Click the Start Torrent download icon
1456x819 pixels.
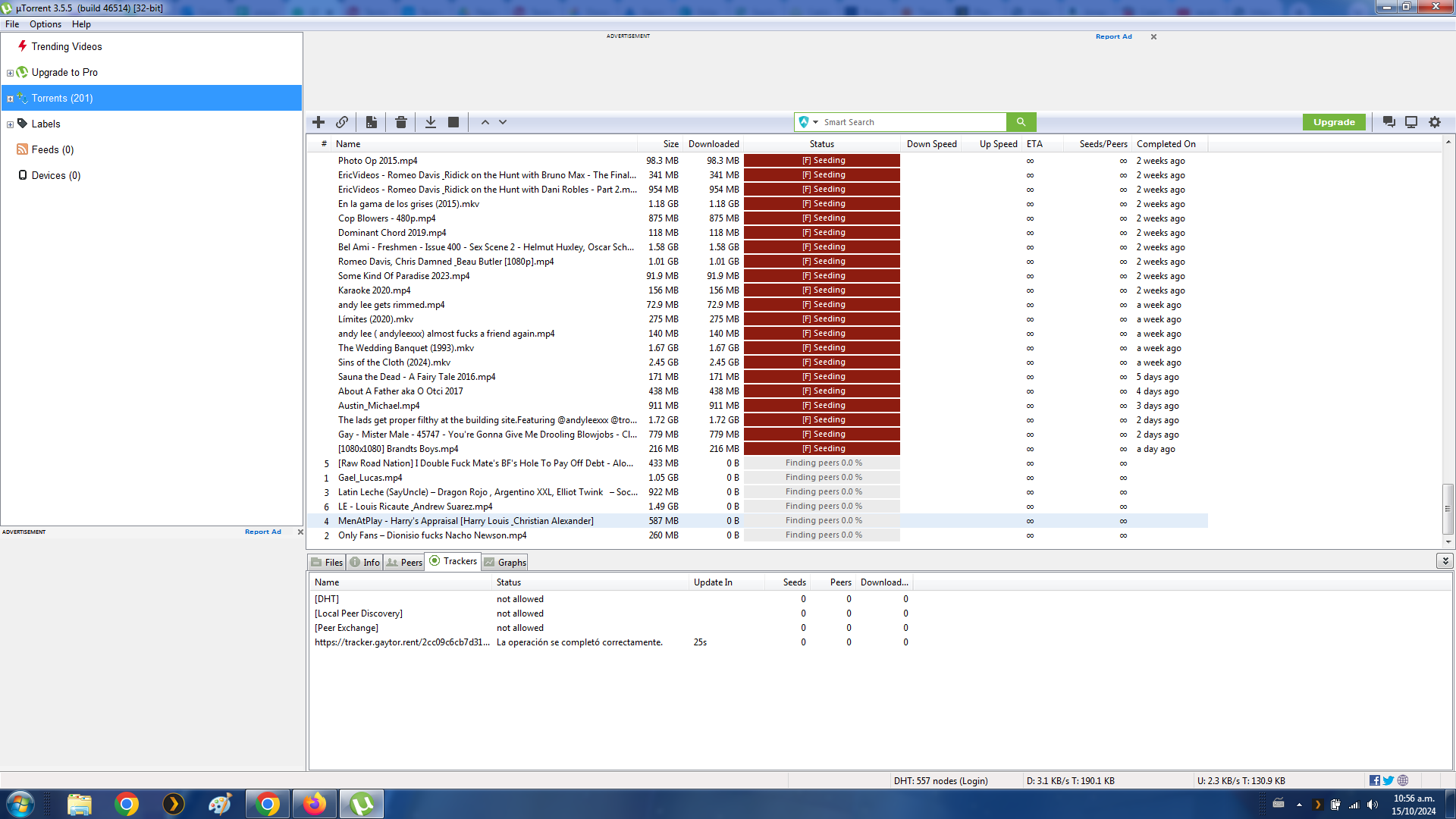point(430,122)
